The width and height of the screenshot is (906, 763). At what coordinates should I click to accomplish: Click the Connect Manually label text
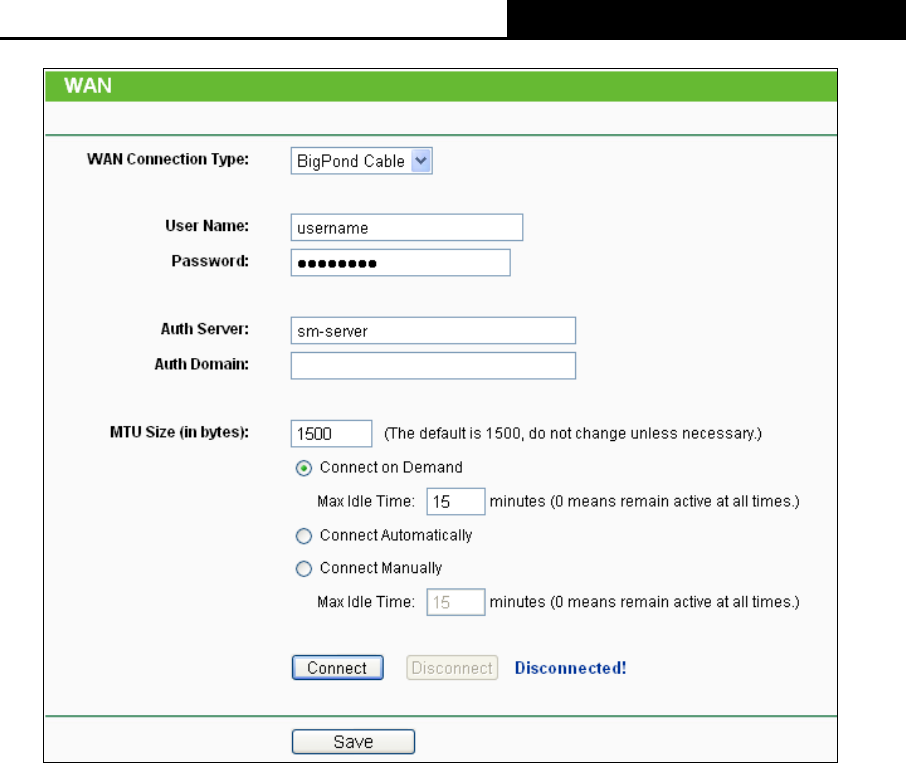click(381, 568)
